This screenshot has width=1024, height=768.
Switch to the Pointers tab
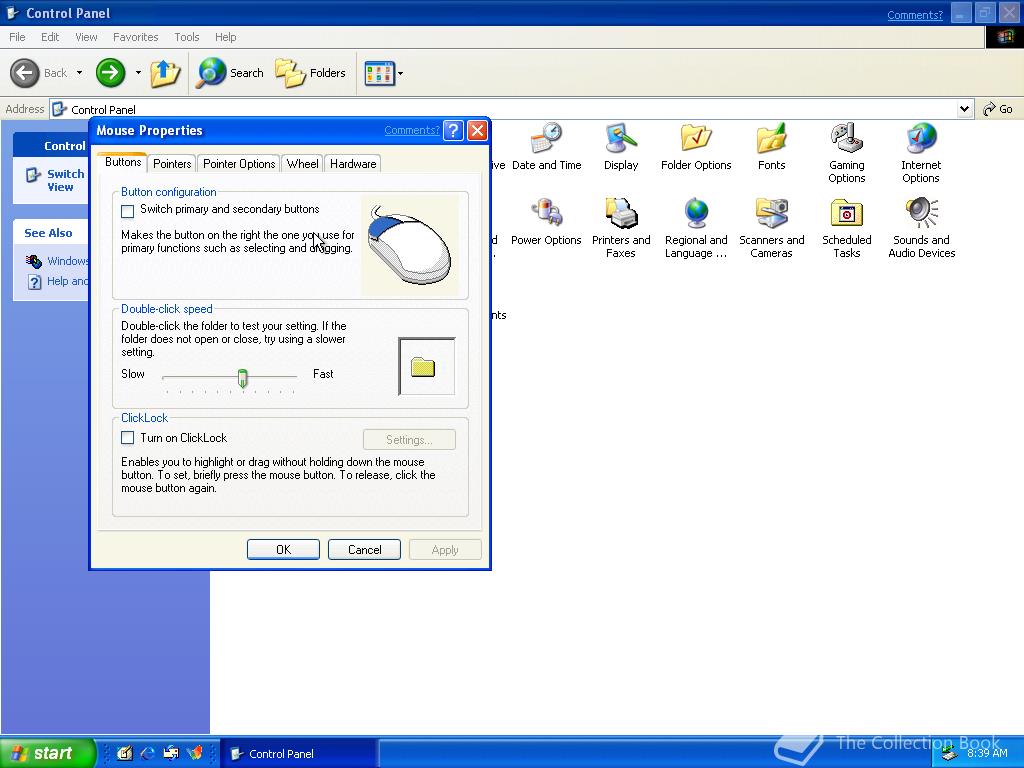point(172,164)
